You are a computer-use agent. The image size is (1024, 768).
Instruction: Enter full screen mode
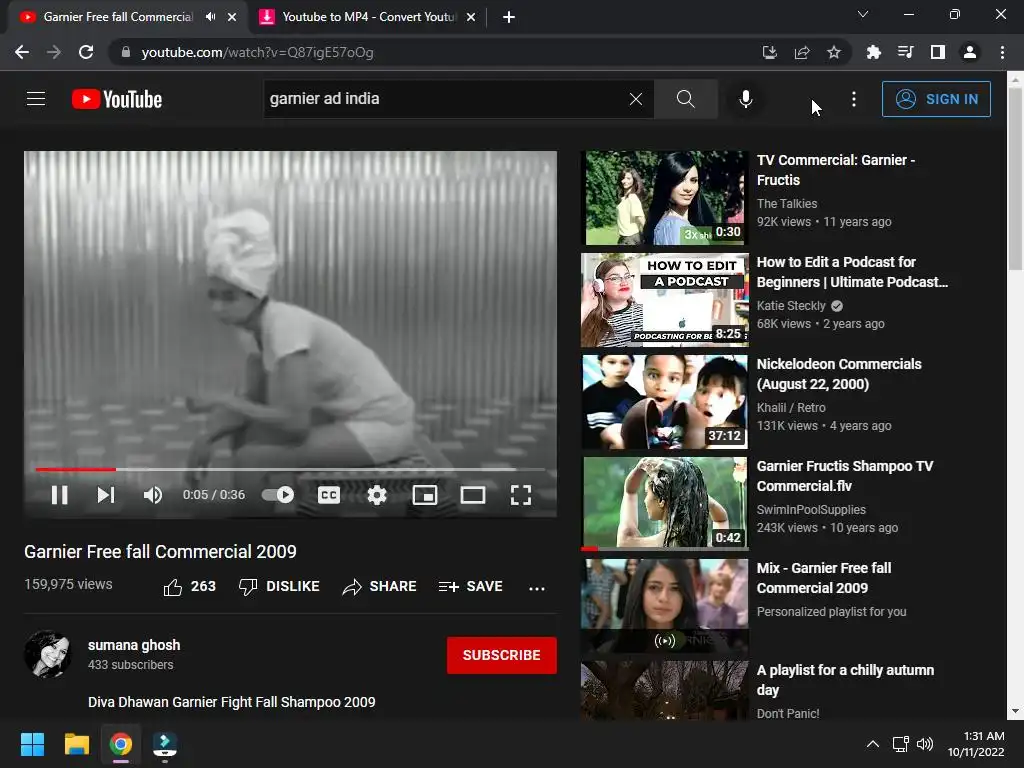click(520, 495)
